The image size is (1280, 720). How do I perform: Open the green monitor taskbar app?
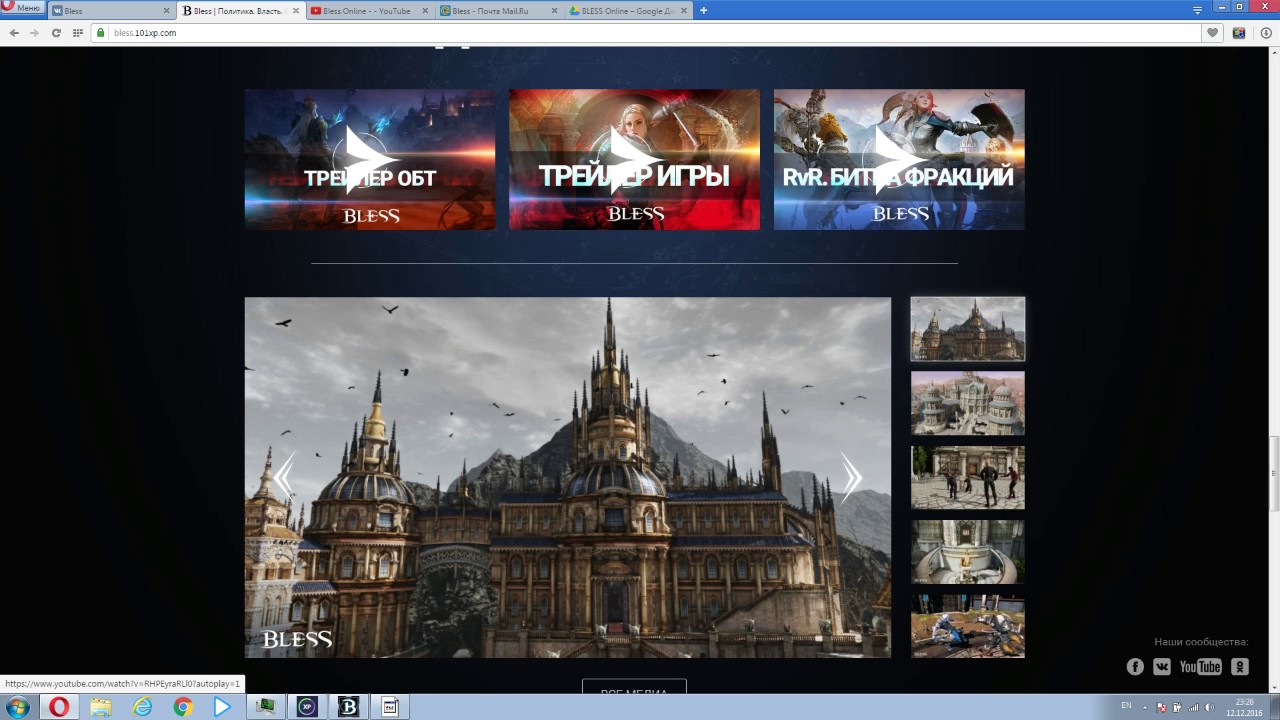[265, 707]
